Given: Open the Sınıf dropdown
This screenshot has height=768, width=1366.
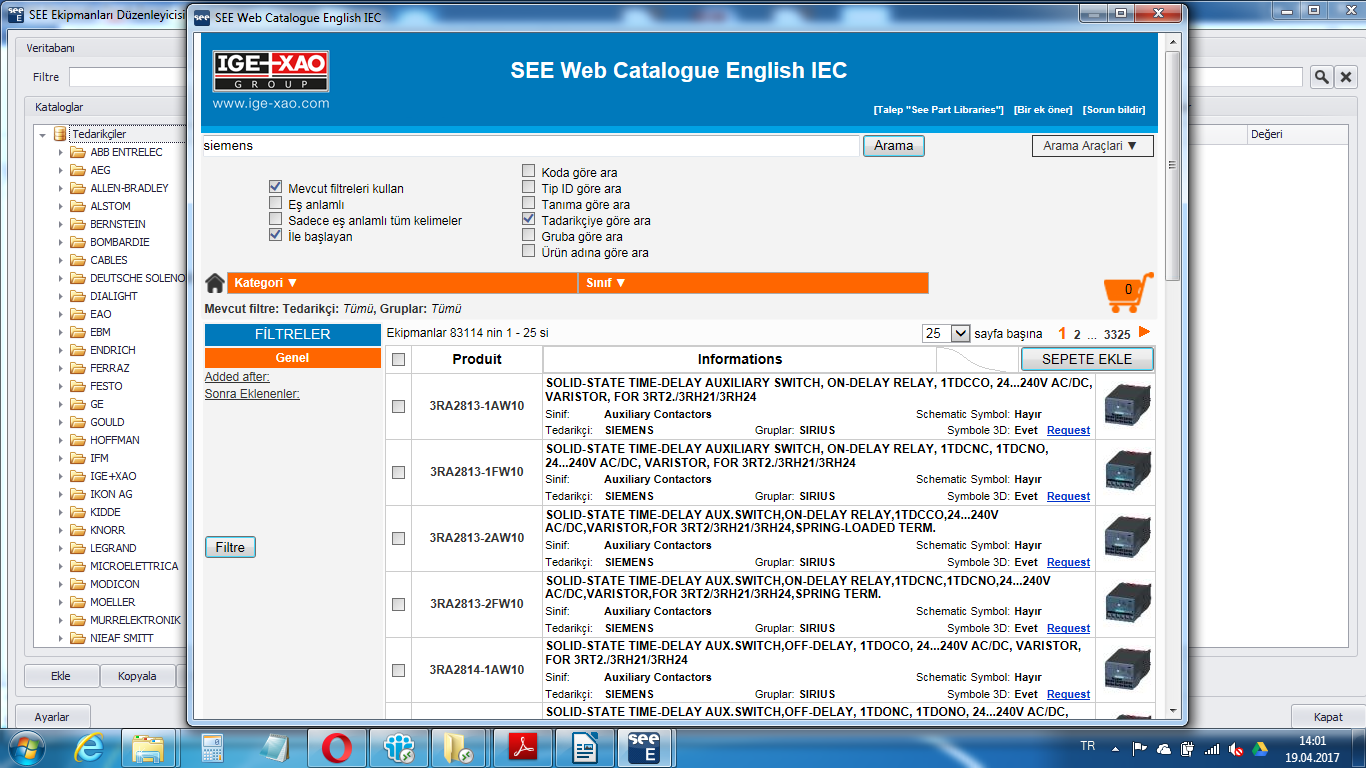Looking at the screenshot, I should click(753, 283).
